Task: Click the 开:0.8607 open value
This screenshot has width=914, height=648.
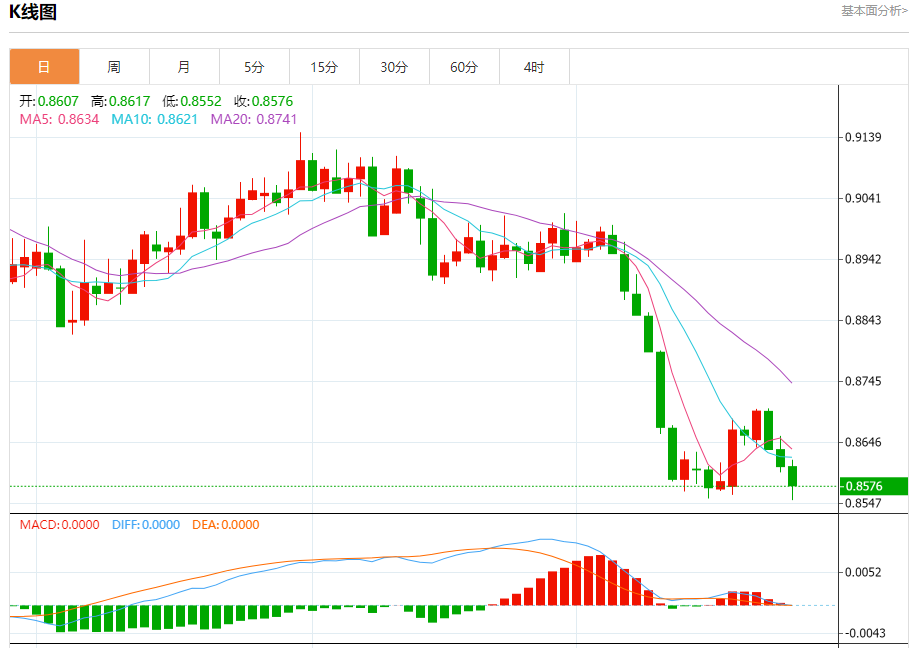Action: (x=49, y=101)
